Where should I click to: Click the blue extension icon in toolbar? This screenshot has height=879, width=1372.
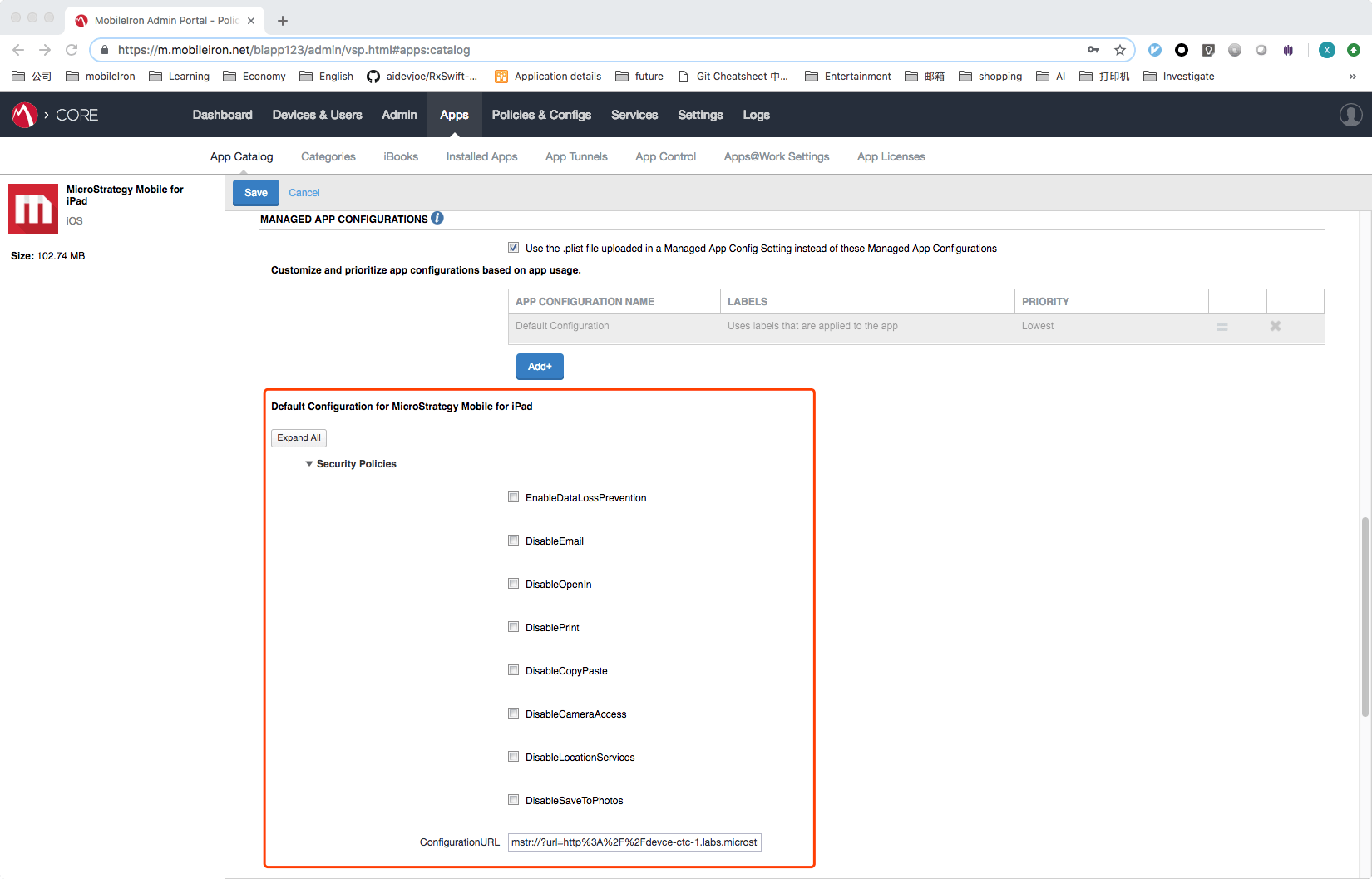click(x=1155, y=50)
